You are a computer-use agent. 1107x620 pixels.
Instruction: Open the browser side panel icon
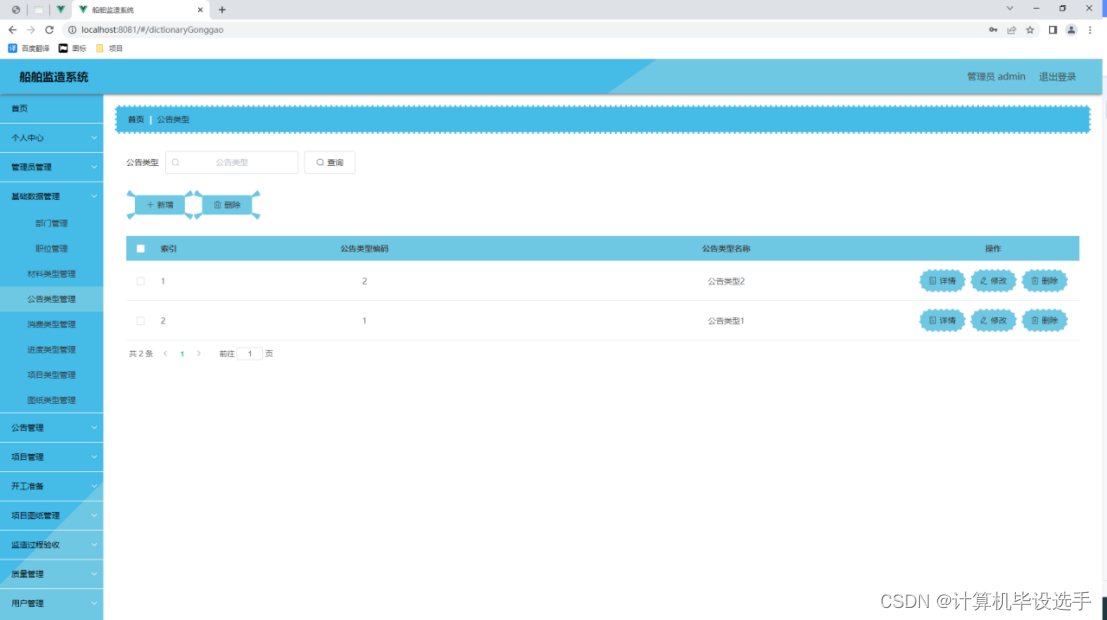(x=1053, y=30)
